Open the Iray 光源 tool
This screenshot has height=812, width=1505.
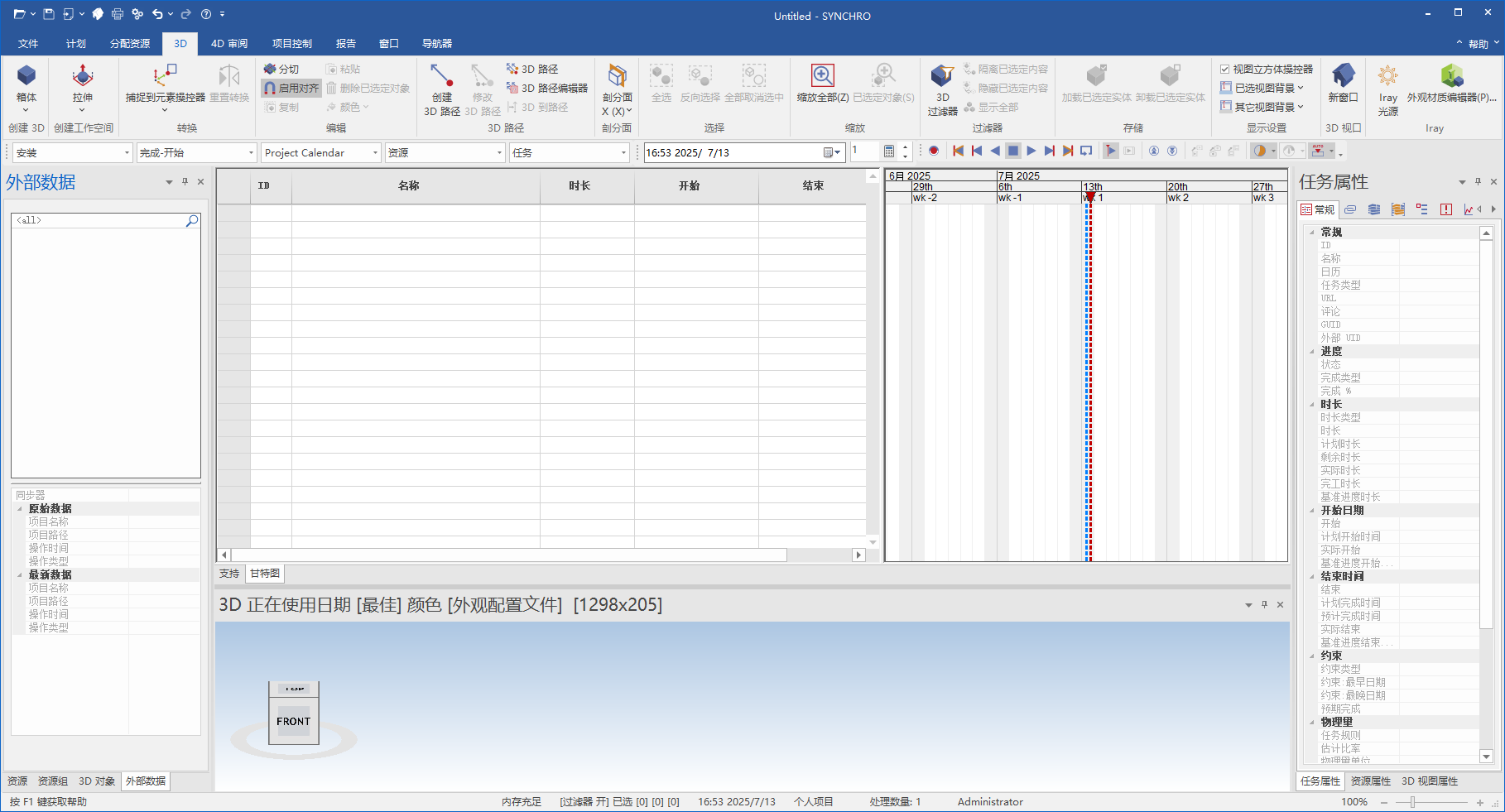point(1387,87)
